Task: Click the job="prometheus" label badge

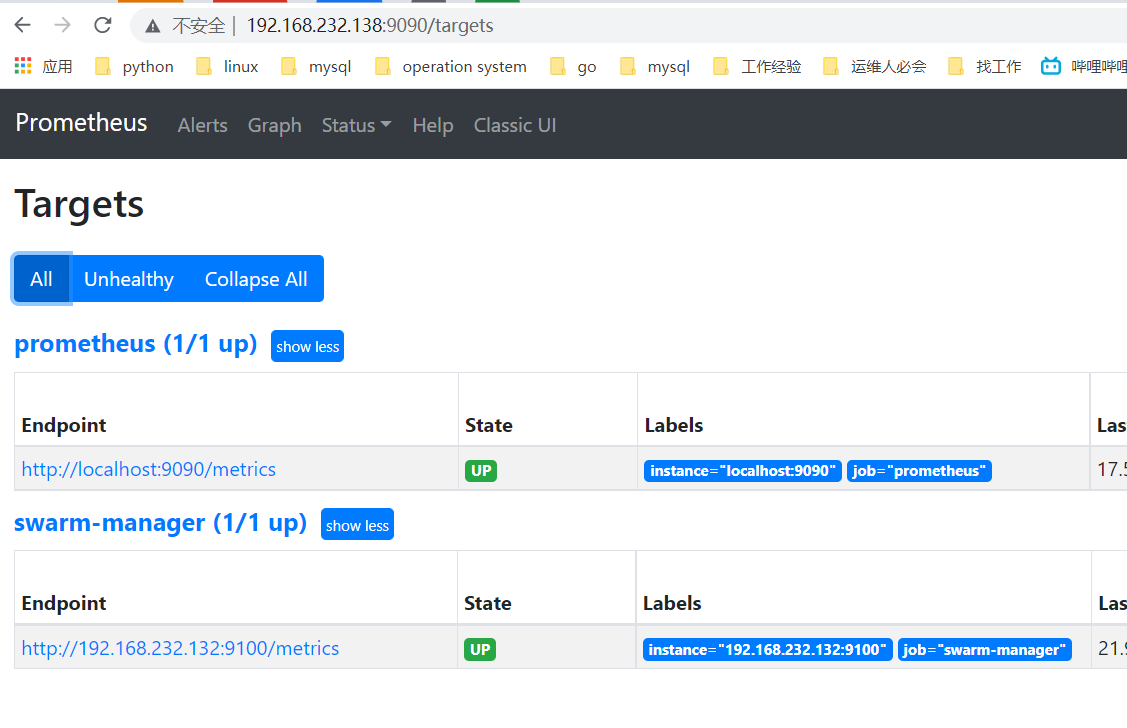Action: (919, 471)
